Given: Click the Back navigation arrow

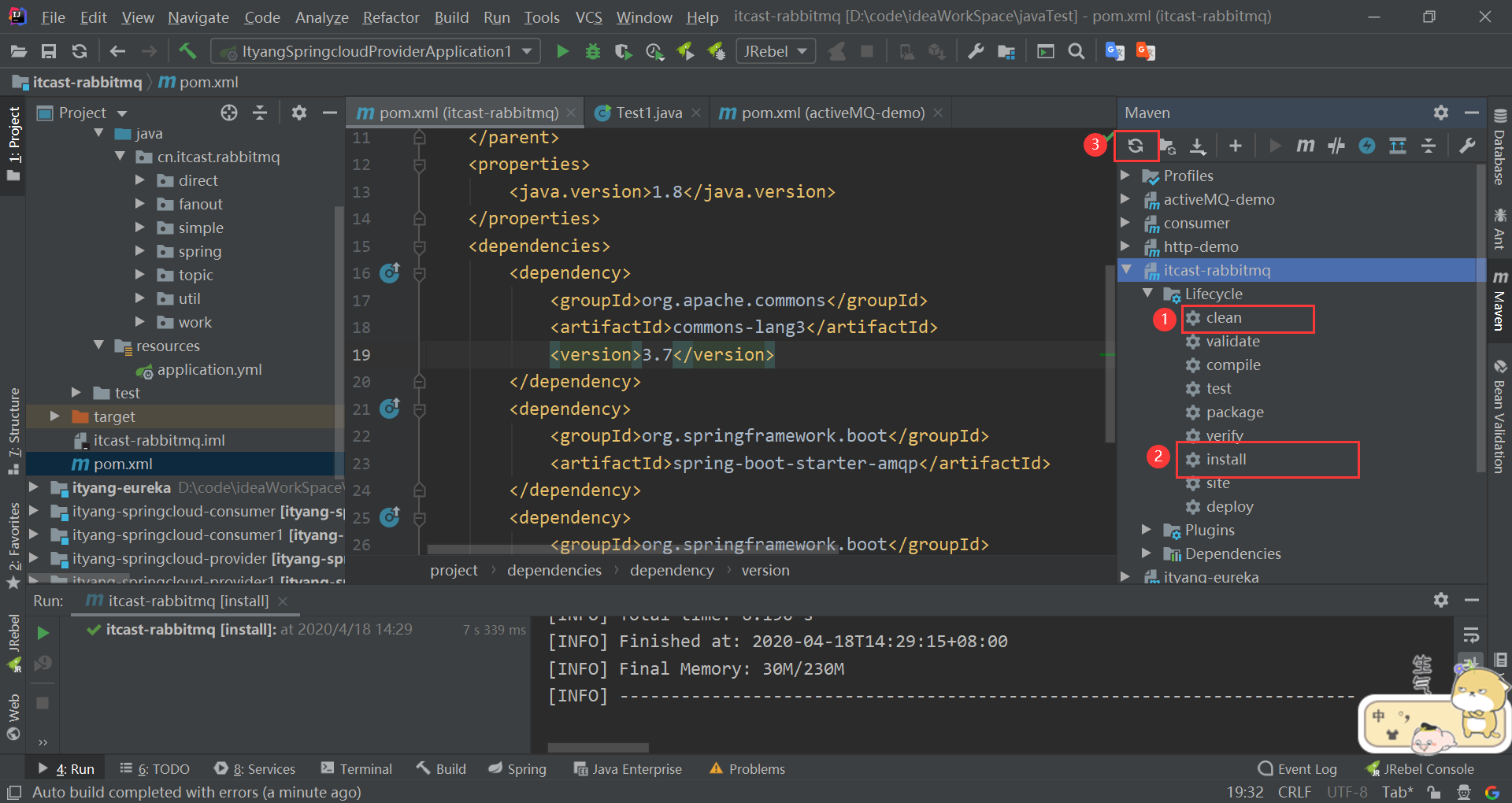Looking at the screenshot, I should (117, 52).
